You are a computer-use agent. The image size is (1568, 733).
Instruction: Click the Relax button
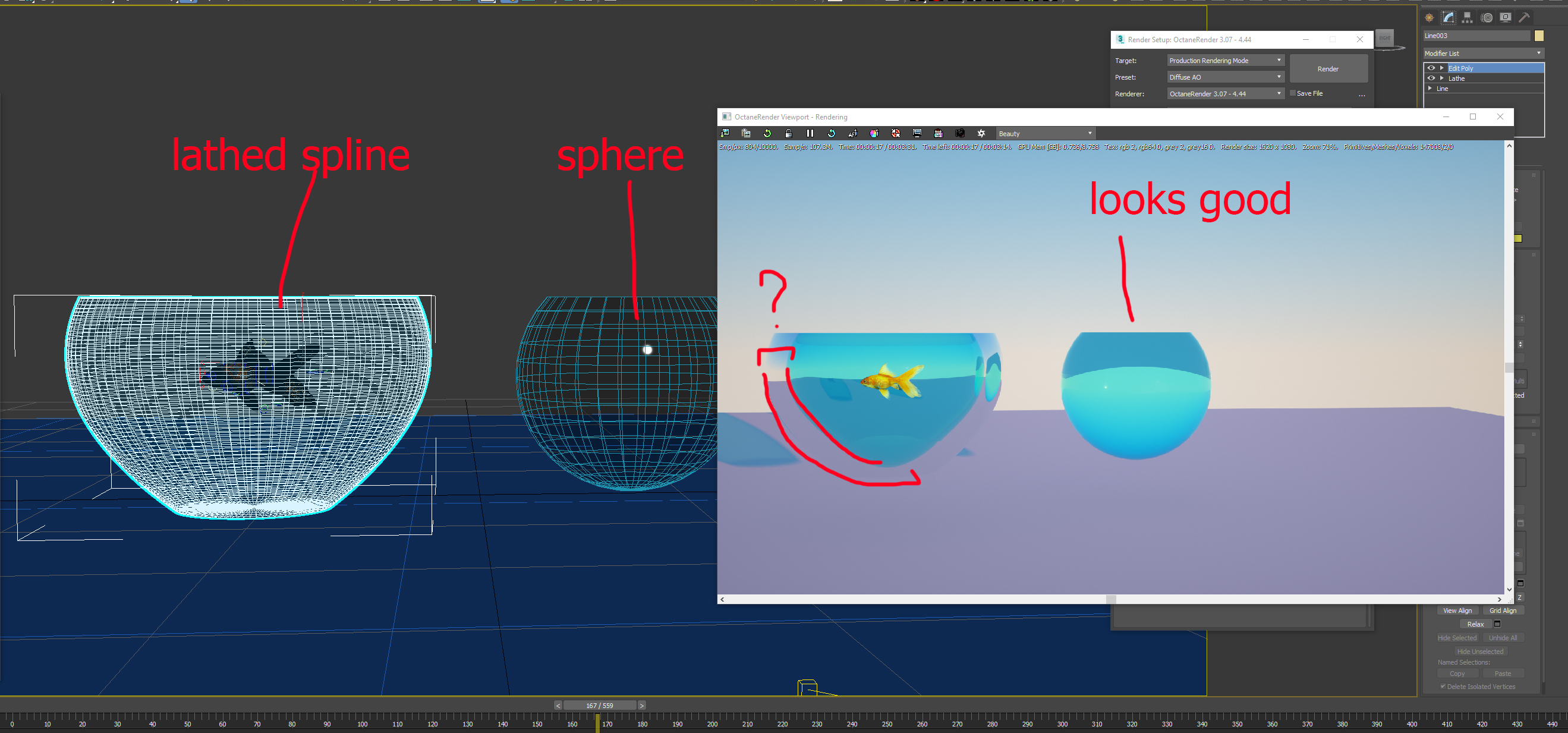pos(1475,624)
